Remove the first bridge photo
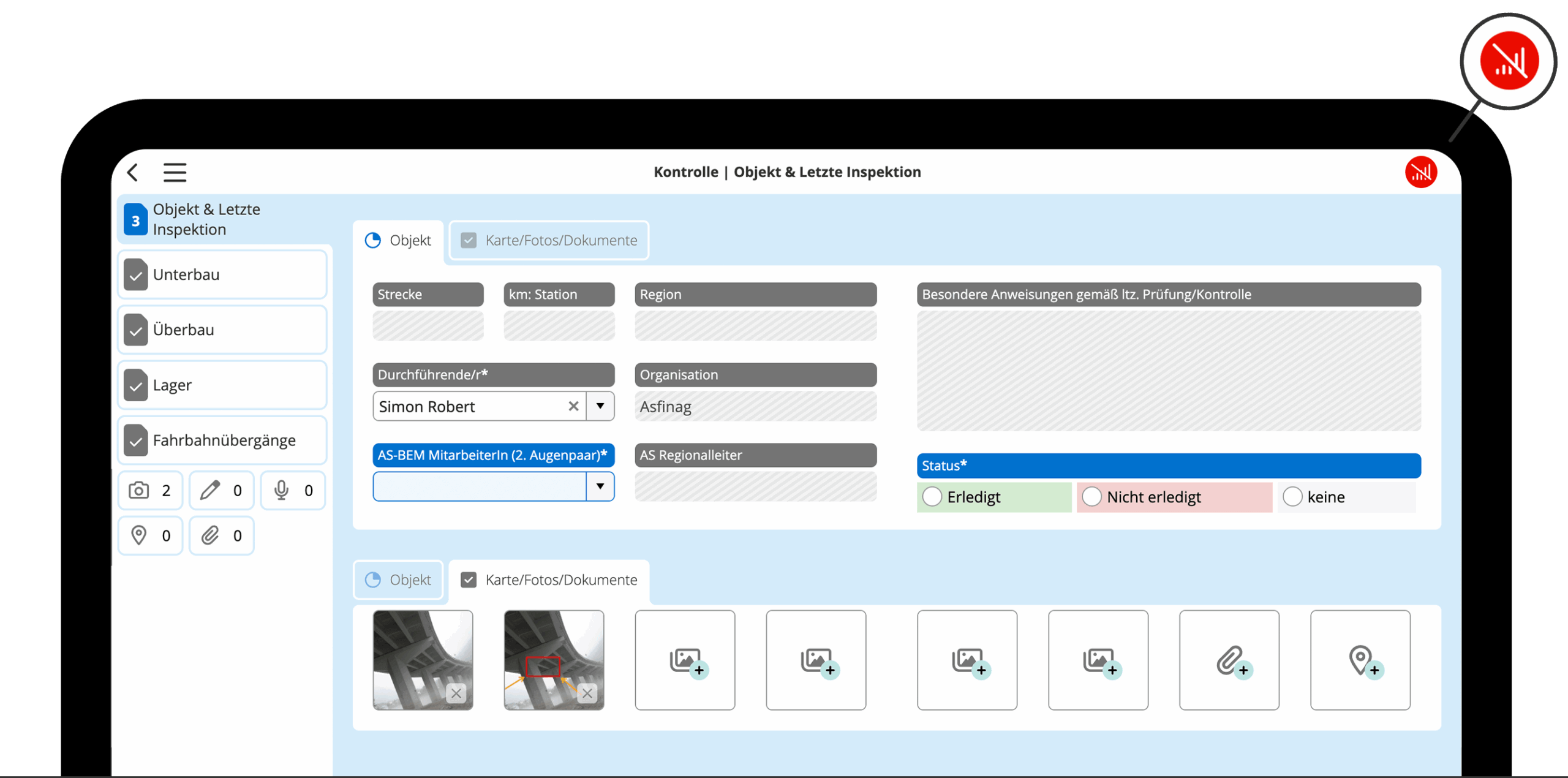The image size is (1568, 778). (456, 693)
